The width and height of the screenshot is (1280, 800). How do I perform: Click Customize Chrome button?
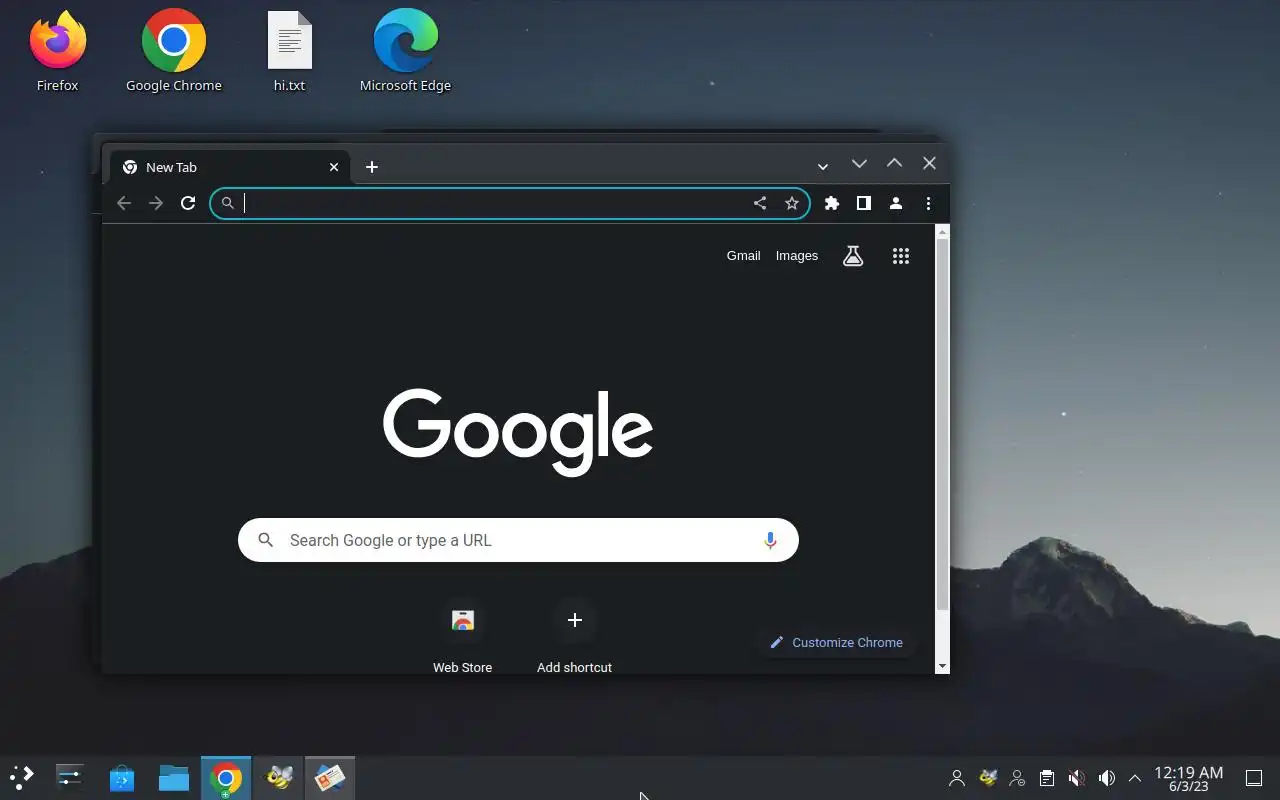836,643
